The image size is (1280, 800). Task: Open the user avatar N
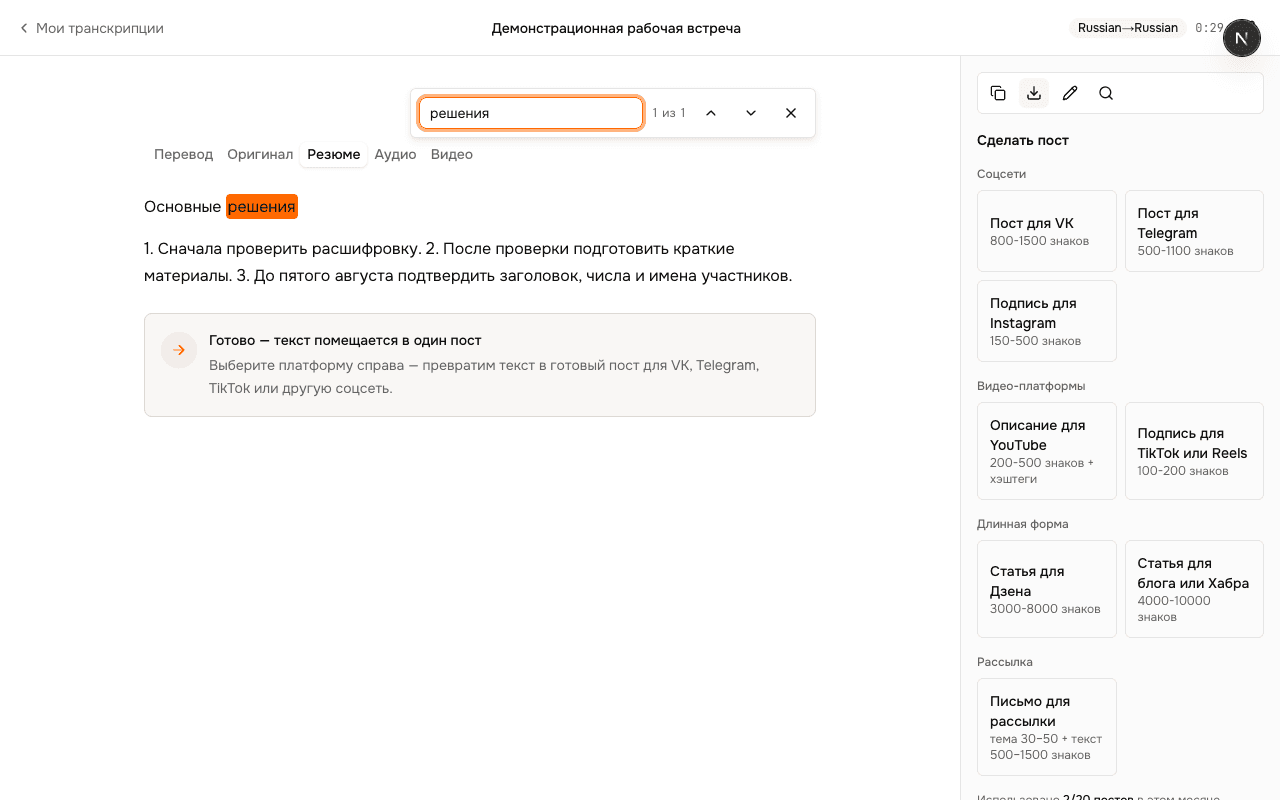click(x=1242, y=38)
